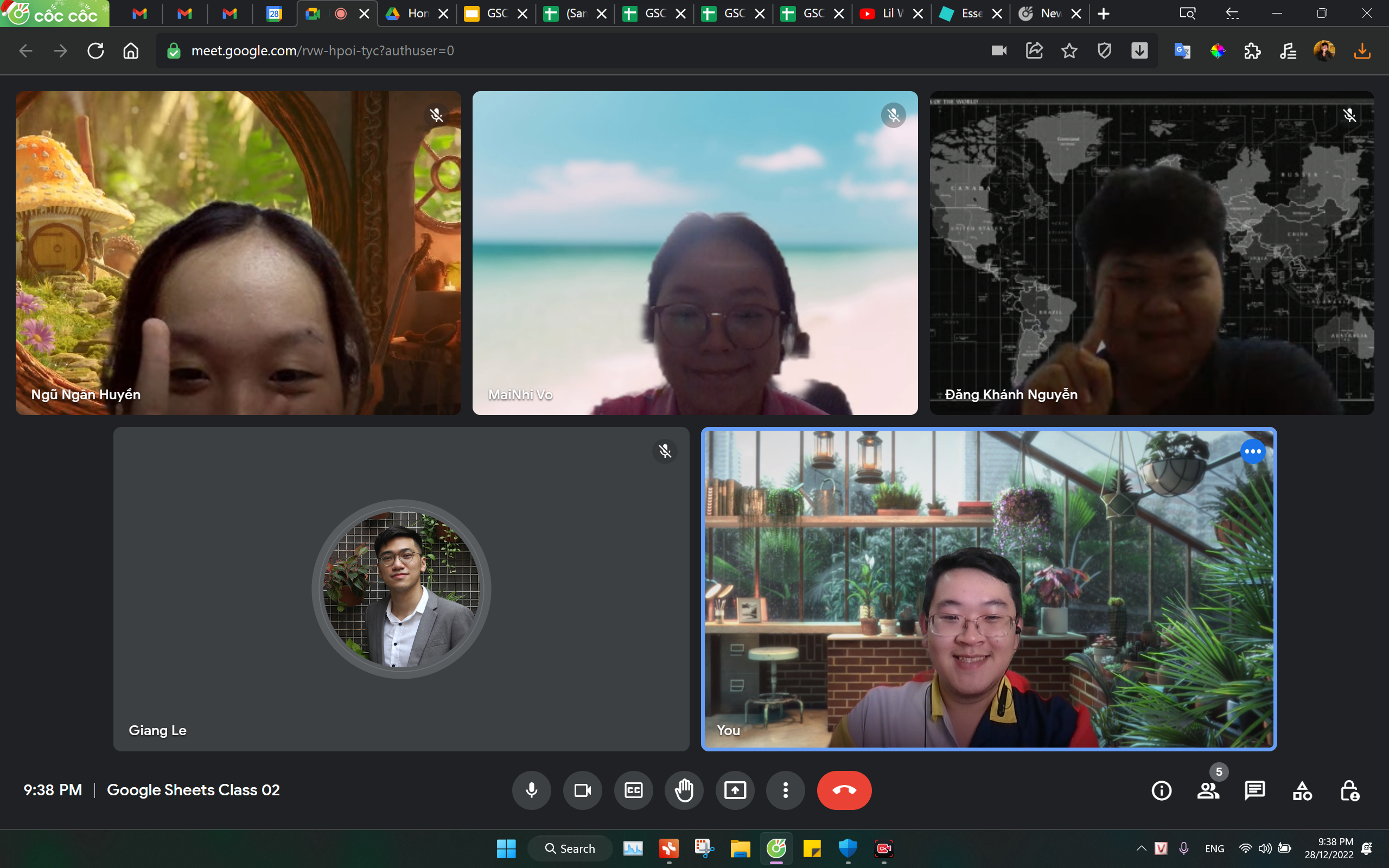
Task: Click the Present now screen-share button
Action: pos(735,790)
